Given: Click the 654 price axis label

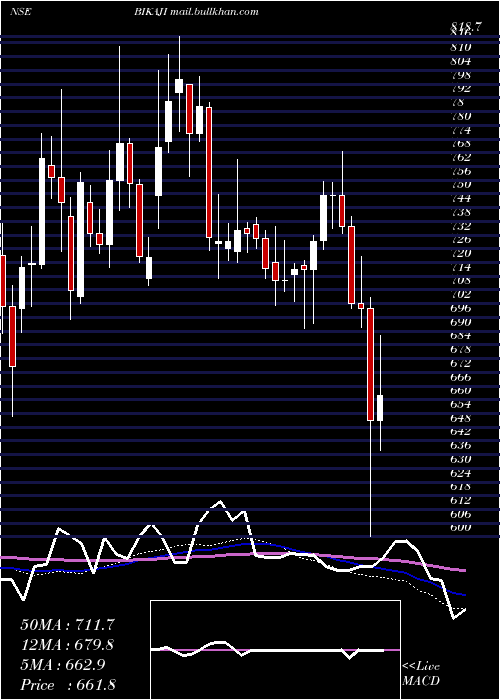Looking at the screenshot, I should tap(462, 404).
